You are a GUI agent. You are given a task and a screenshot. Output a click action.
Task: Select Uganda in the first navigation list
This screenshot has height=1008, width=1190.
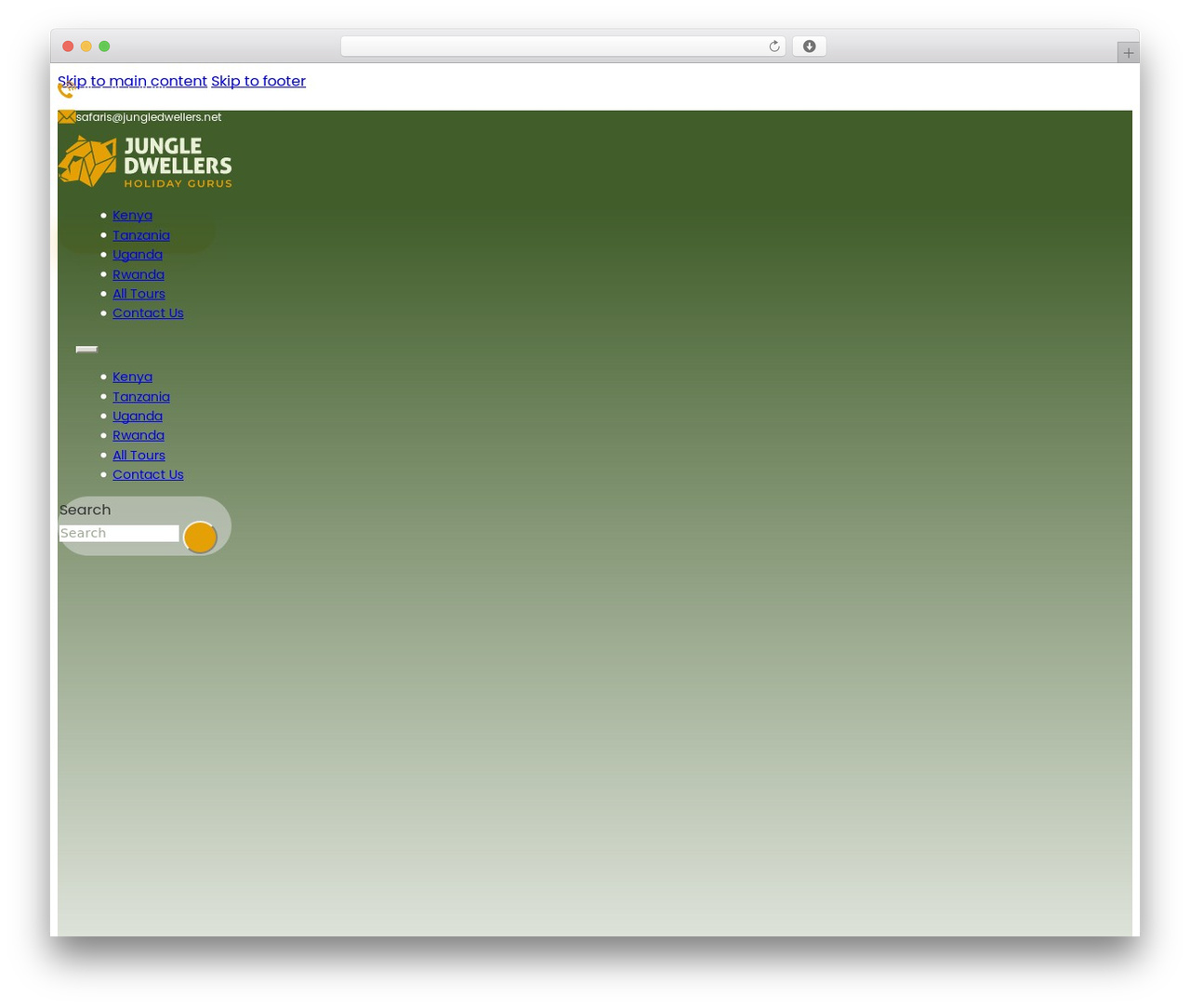138,255
